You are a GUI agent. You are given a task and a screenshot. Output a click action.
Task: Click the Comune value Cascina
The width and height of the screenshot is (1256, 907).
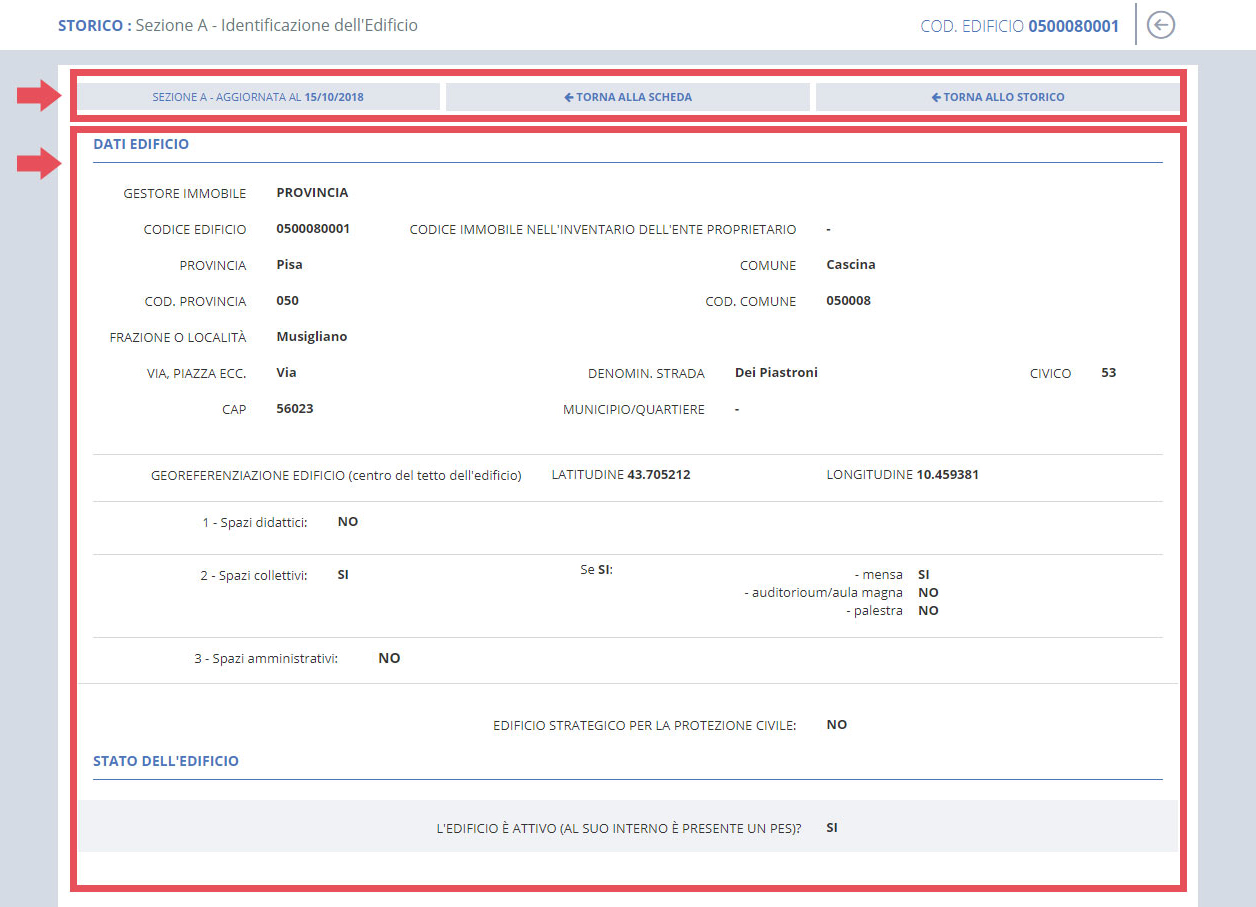pyautogui.click(x=850, y=265)
